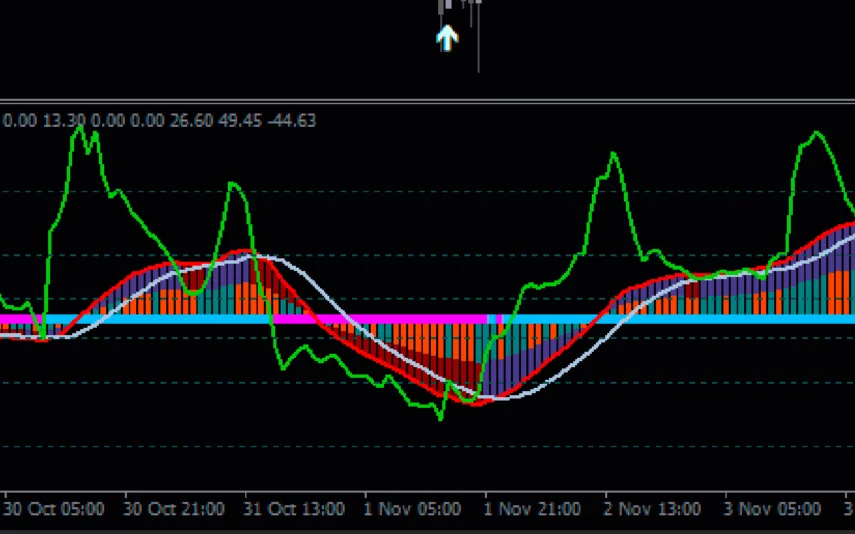Click the green line peak near 2 Nov 13:00
This screenshot has height=534, width=855.
click(x=612, y=155)
